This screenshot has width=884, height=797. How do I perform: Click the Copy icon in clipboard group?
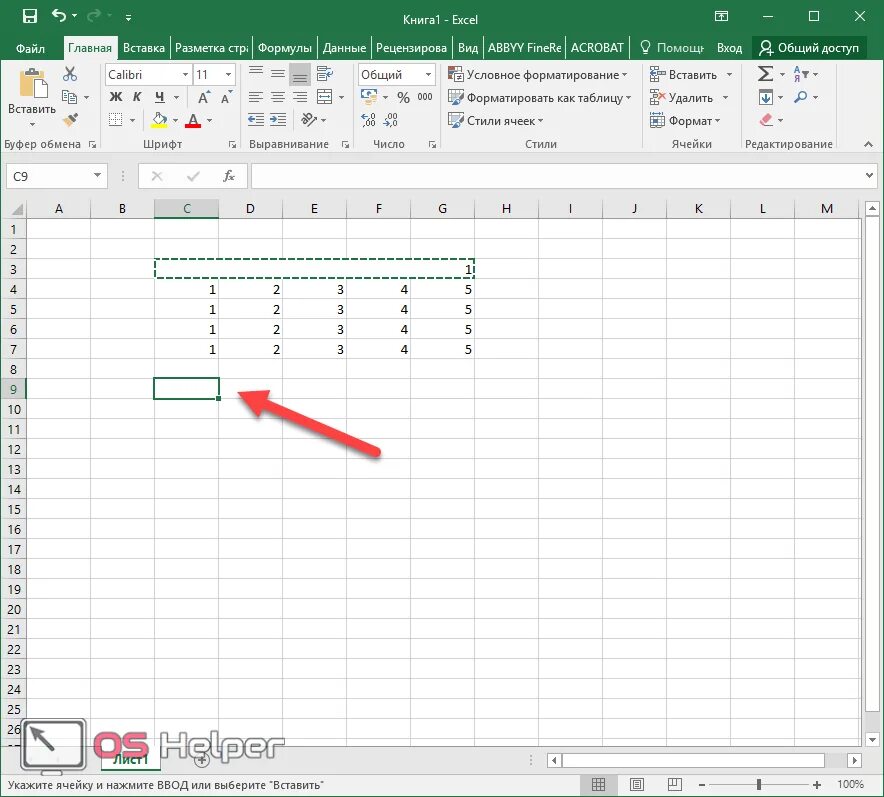pyautogui.click(x=69, y=97)
